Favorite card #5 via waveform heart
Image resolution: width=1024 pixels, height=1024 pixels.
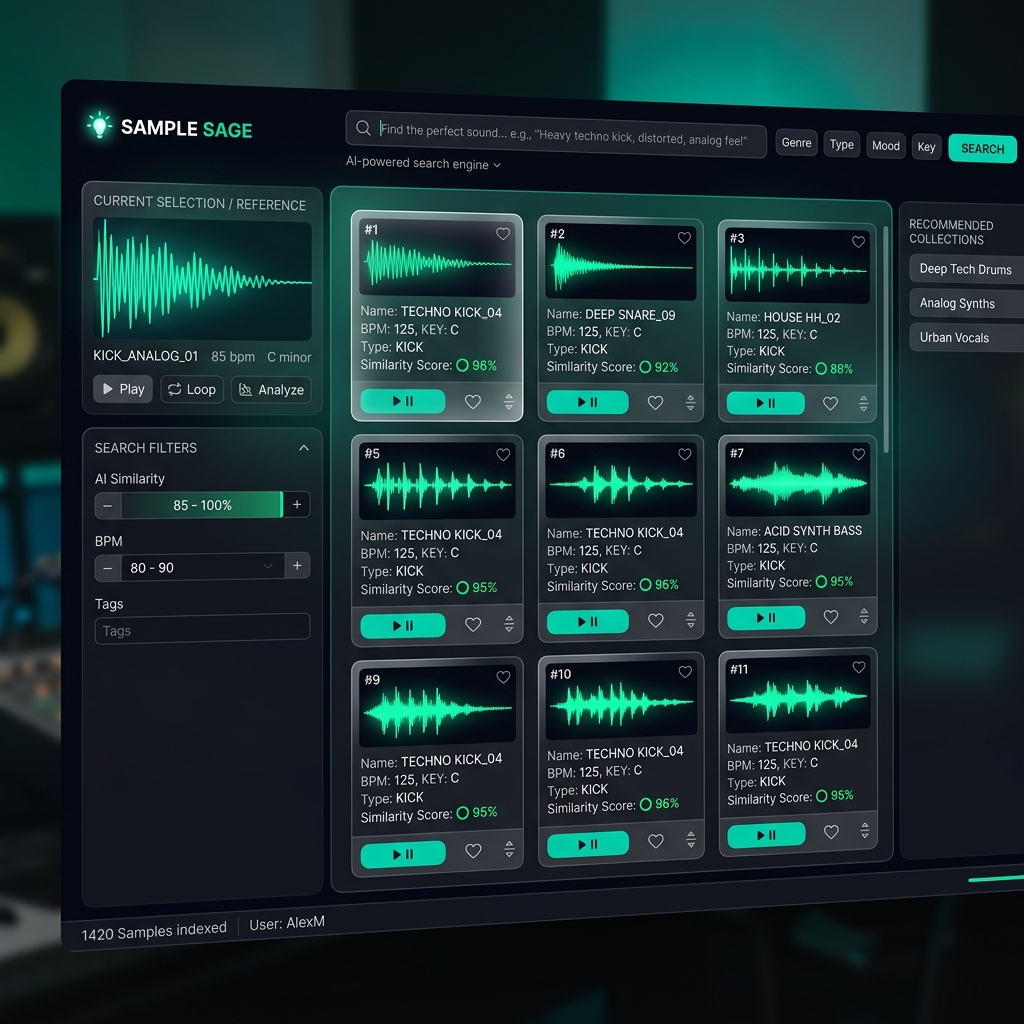503,454
